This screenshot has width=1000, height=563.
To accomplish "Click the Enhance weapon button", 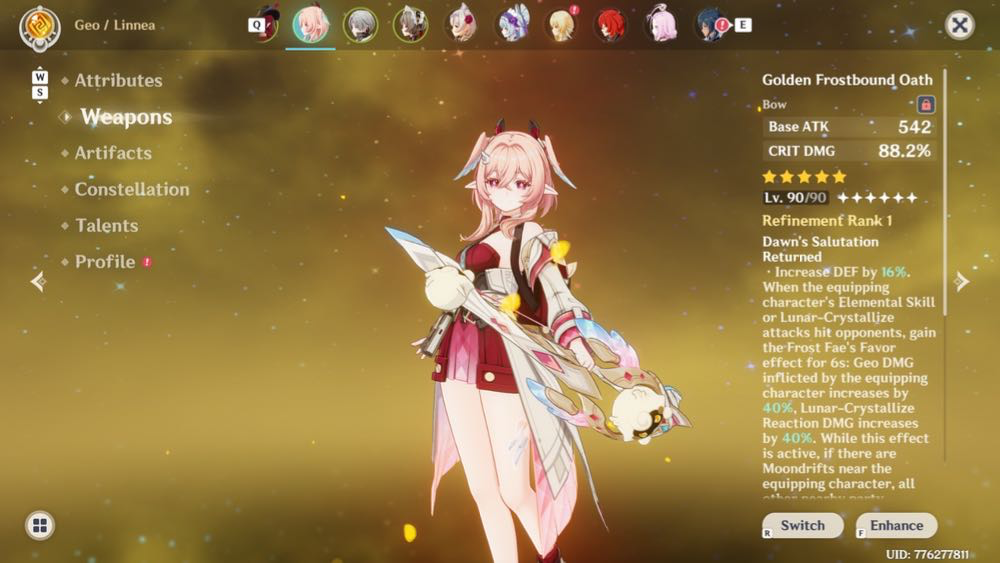I will [897, 525].
